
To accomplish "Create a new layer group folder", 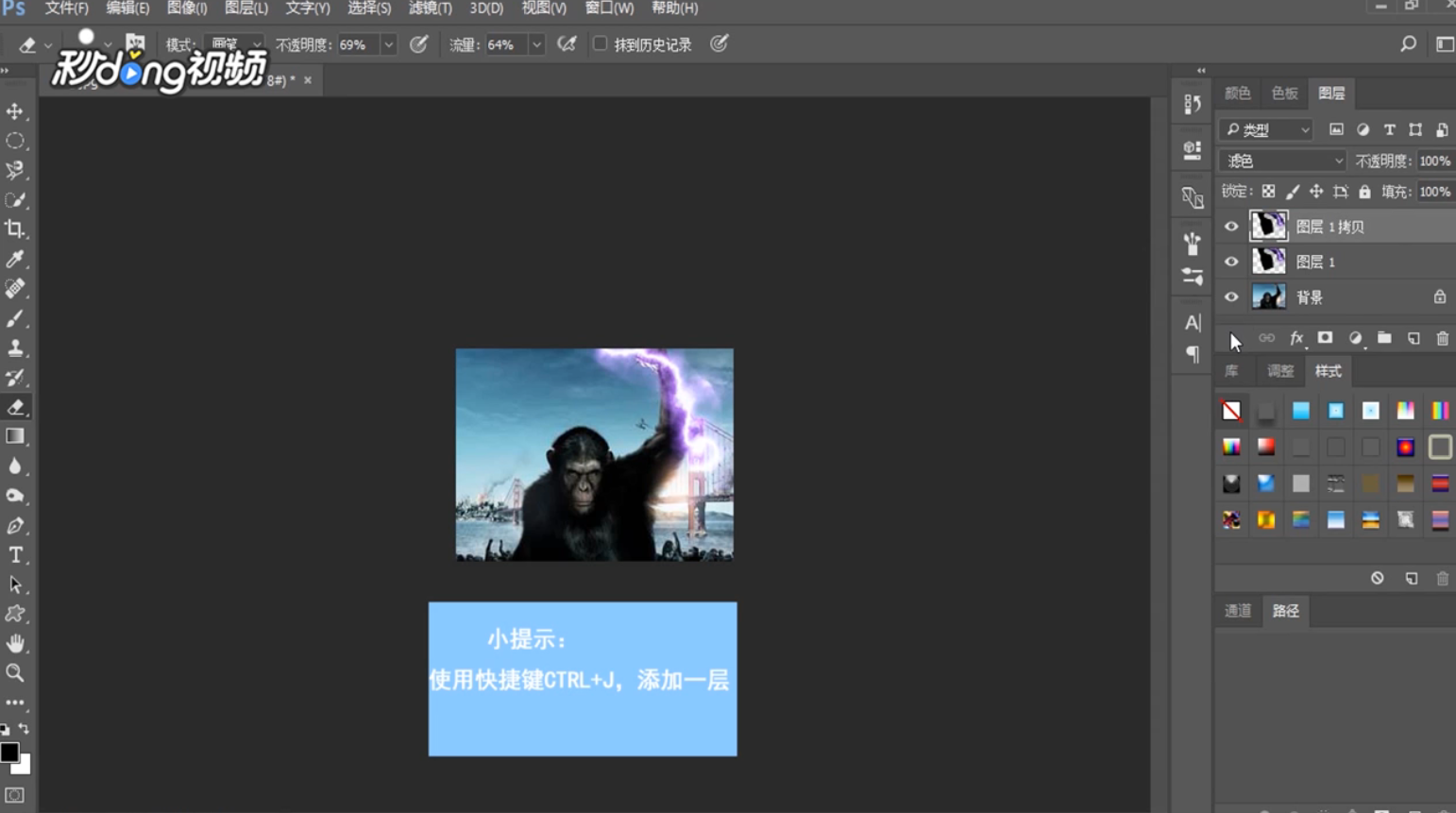I will [1384, 338].
